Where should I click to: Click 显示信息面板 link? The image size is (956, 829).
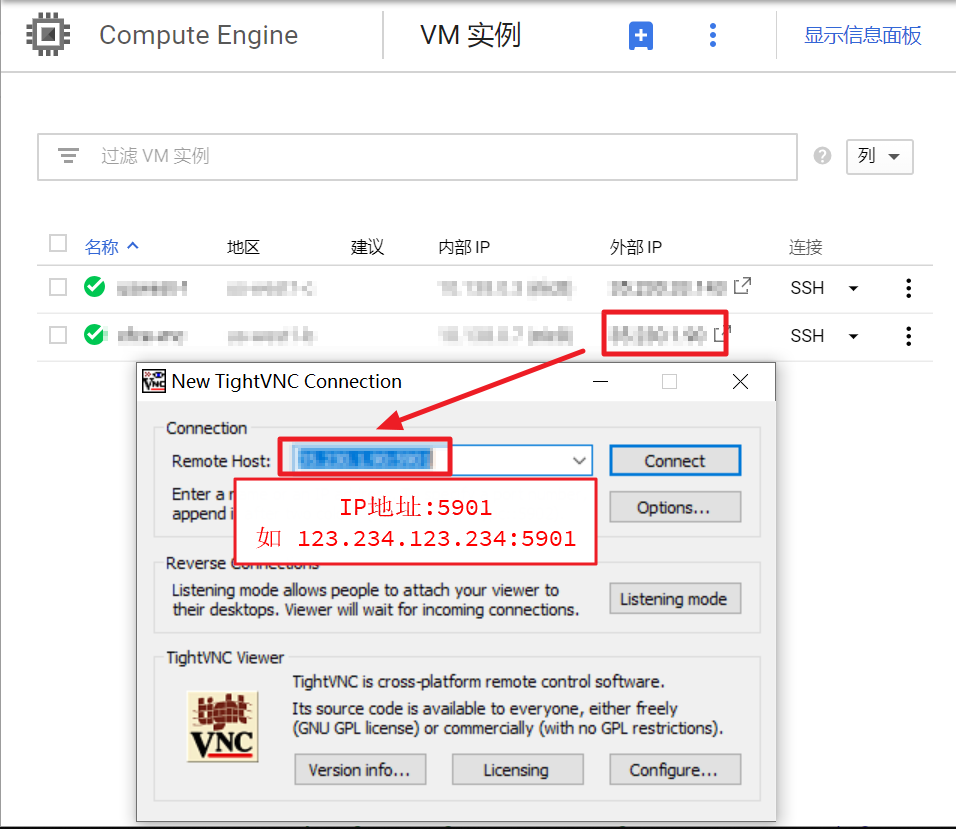click(x=862, y=36)
